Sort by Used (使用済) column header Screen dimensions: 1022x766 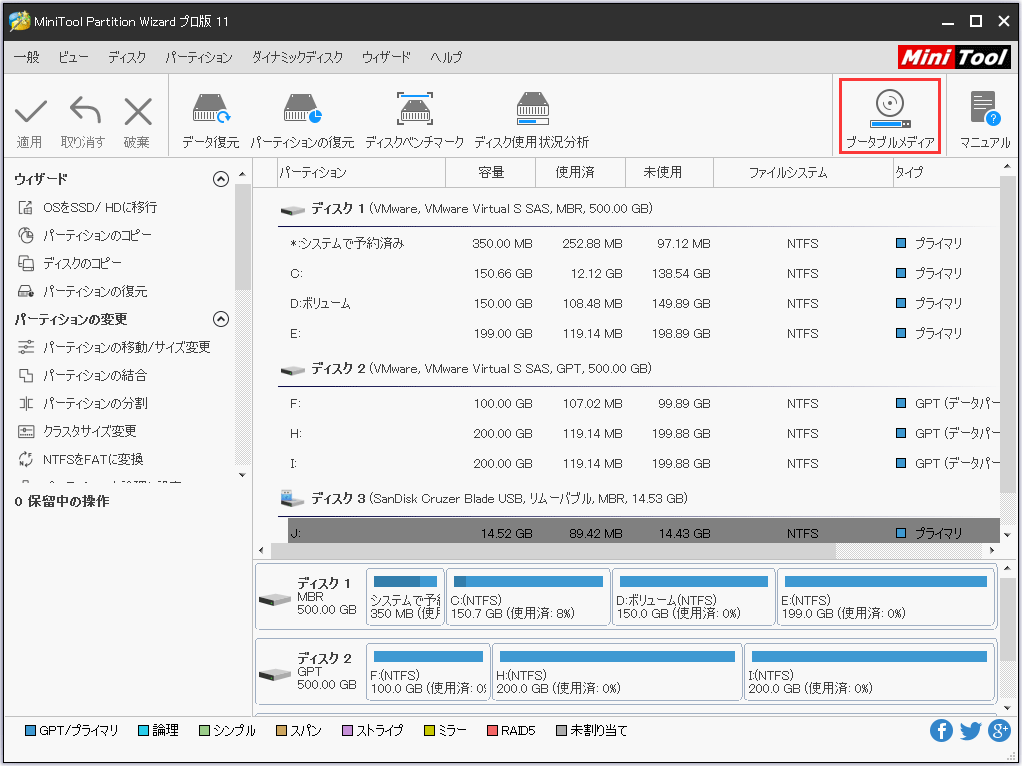click(x=581, y=173)
